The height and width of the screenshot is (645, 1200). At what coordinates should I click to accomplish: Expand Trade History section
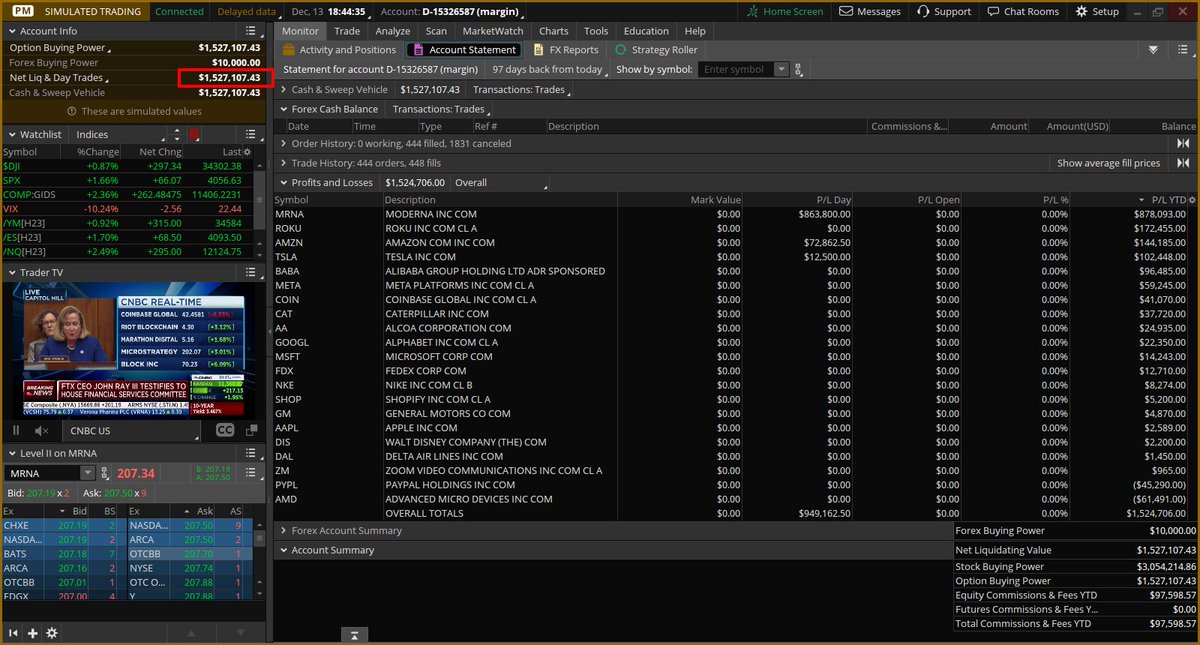click(x=283, y=163)
